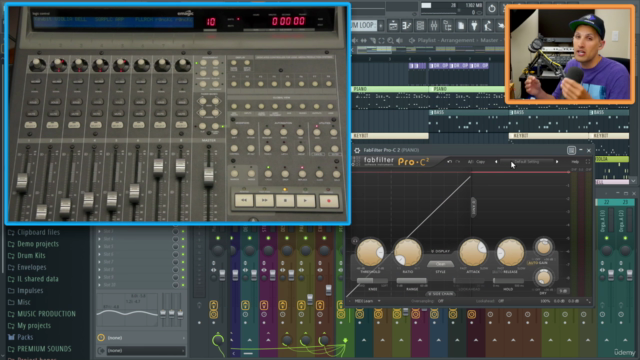The image size is (640, 360).
Task: Open the My projects browser folder
Action: [x=34, y=326]
